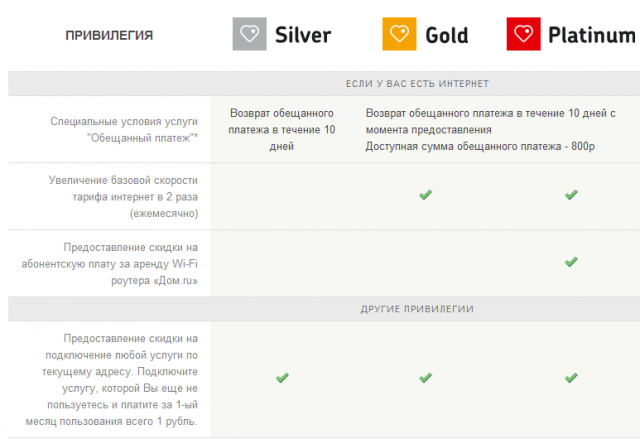
Task: Click Gold checkmark for doubled internet speed
Action: [x=425, y=195]
